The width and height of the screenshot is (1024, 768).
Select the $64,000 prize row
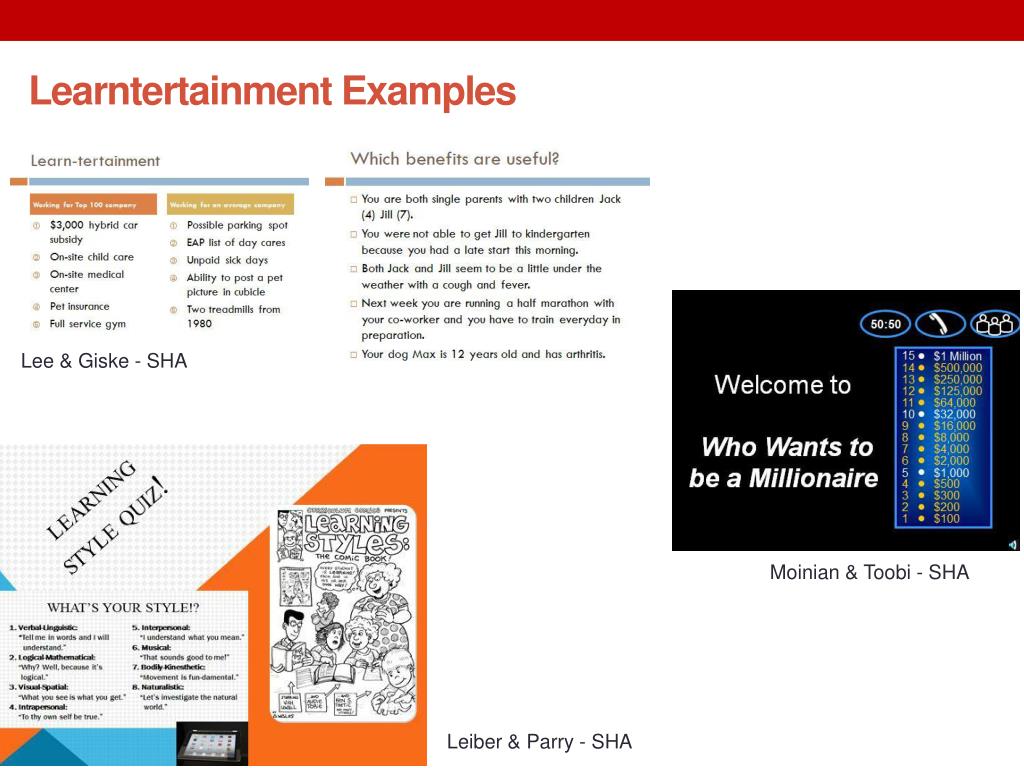tap(939, 403)
